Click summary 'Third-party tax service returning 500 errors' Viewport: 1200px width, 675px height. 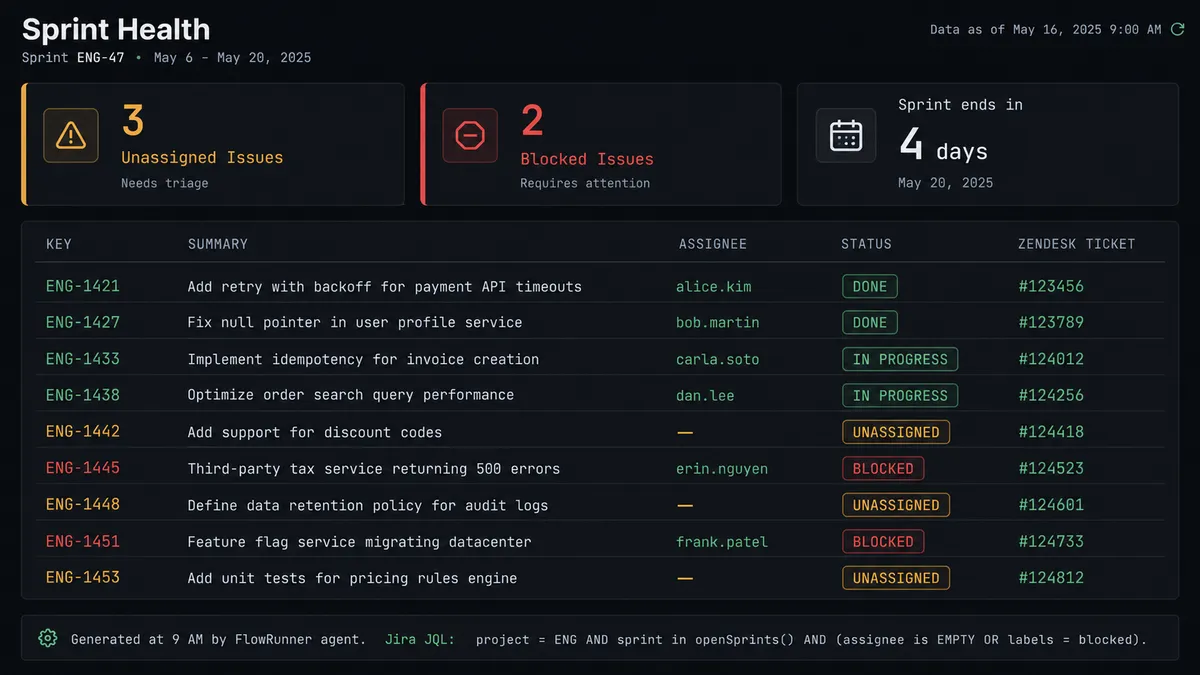coord(374,468)
